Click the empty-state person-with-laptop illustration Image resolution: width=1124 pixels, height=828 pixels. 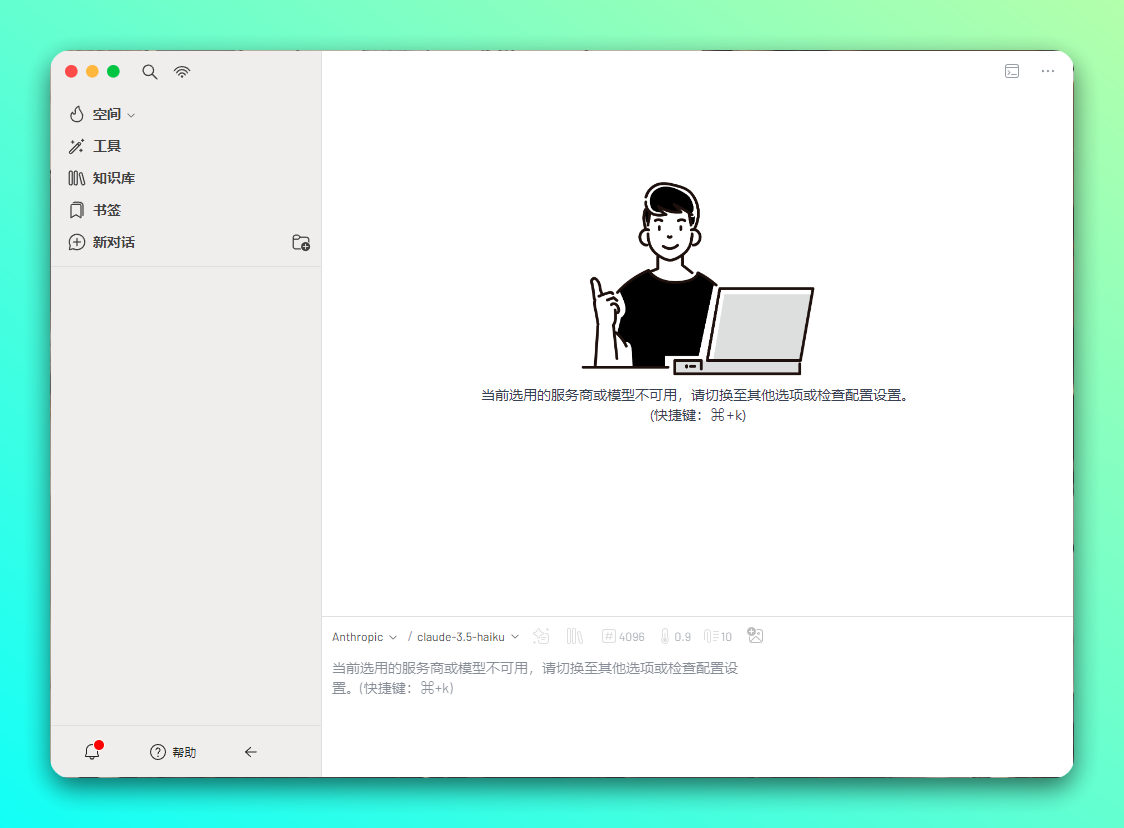[x=697, y=279]
